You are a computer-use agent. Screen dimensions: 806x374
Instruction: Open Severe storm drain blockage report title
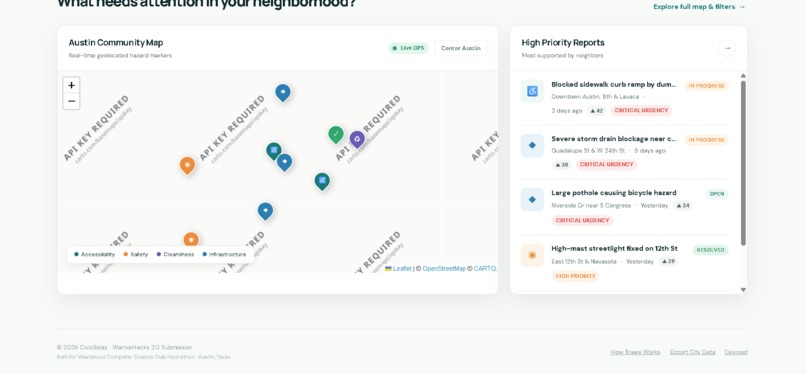click(x=614, y=139)
